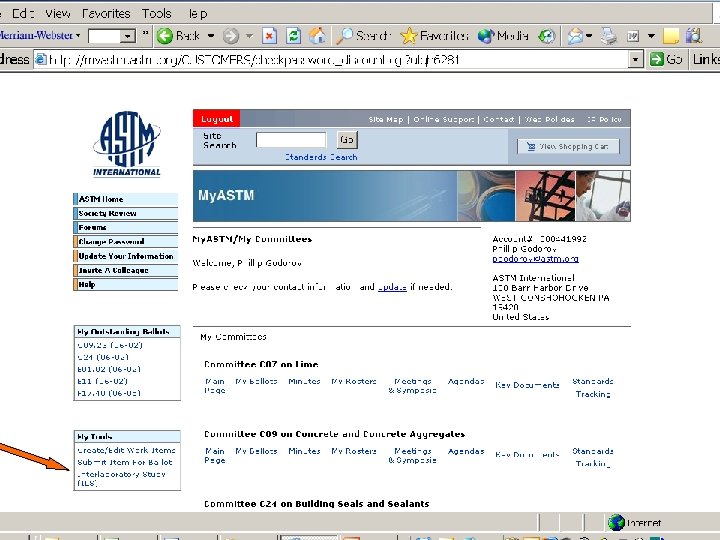Open the Back button history dropdown arrow
This screenshot has width=720, height=540.
[x=211, y=36]
